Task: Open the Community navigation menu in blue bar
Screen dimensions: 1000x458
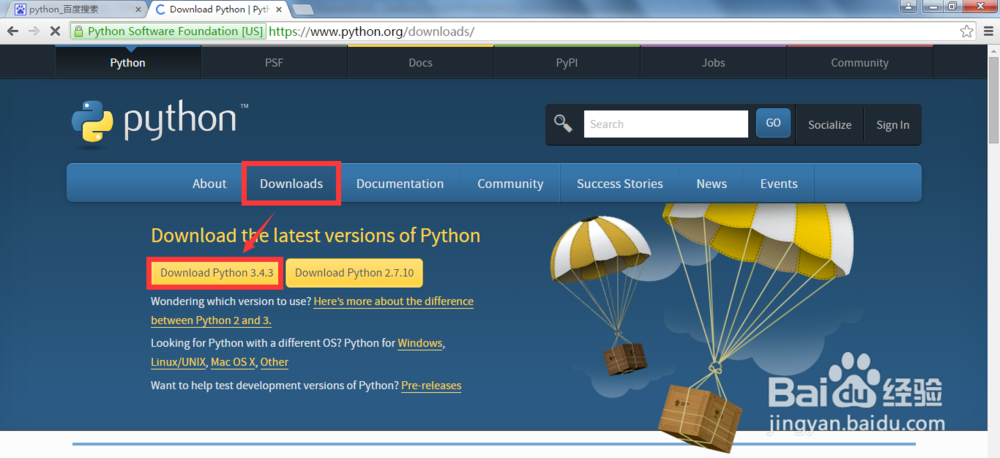Action: [x=510, y=184]
